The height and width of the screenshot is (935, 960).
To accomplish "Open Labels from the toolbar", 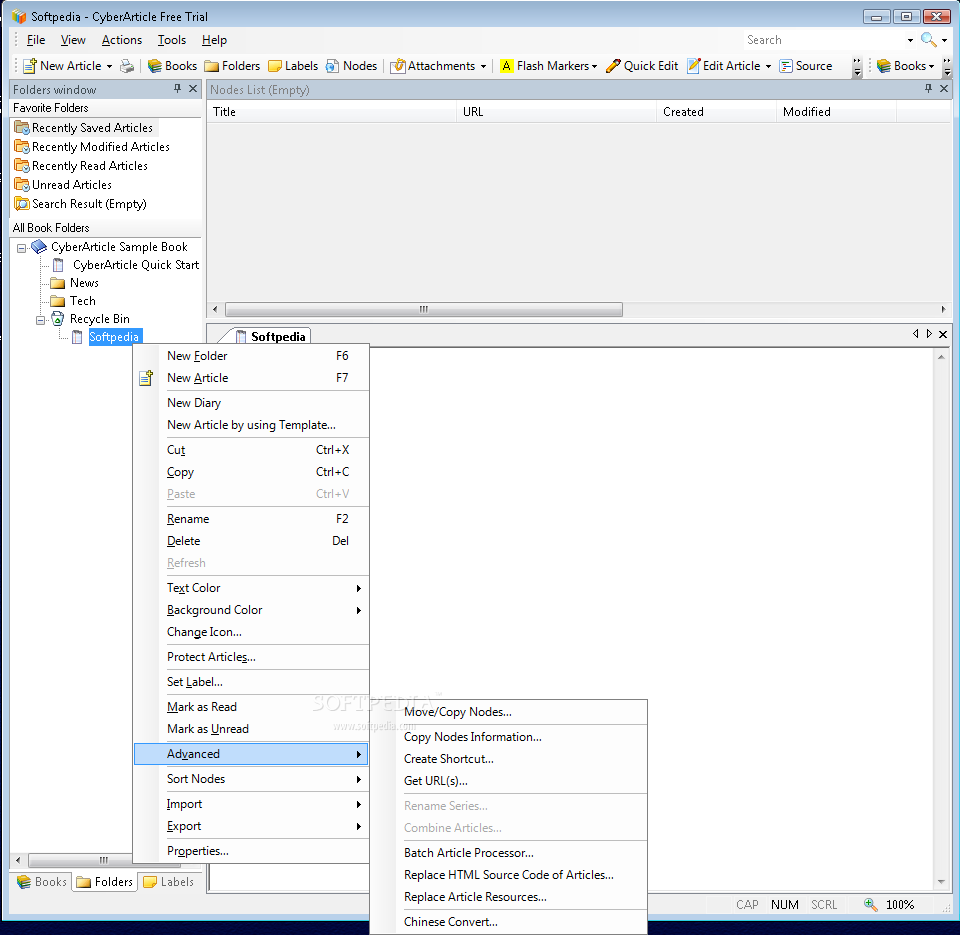I will tap(293, 66).
